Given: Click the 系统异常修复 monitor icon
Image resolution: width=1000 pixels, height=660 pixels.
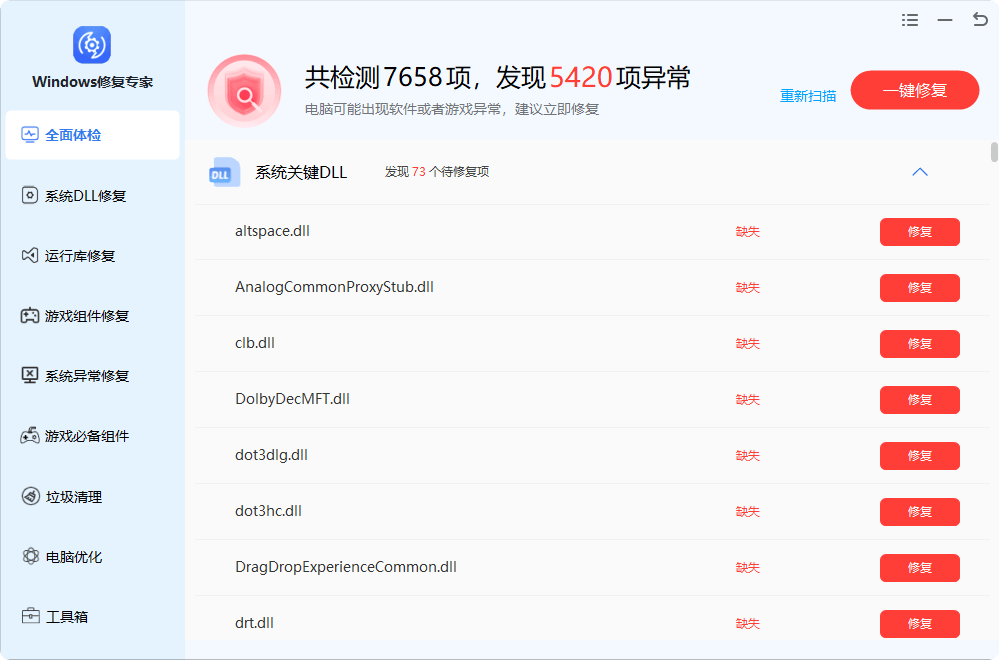Looking at the screenshot, I should (30, 376).
